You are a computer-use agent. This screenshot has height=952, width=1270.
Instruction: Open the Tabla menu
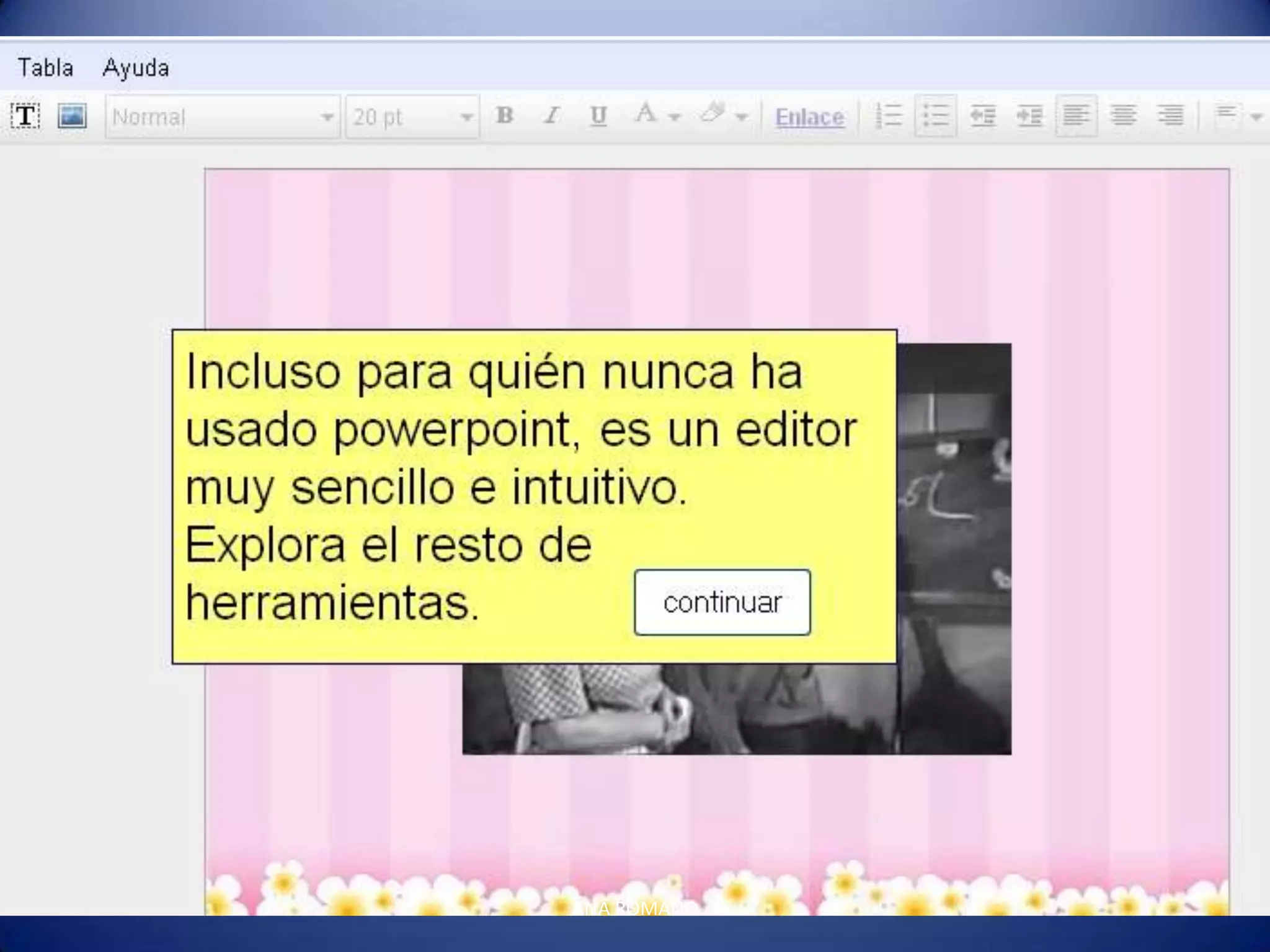(x=45, y=68)
